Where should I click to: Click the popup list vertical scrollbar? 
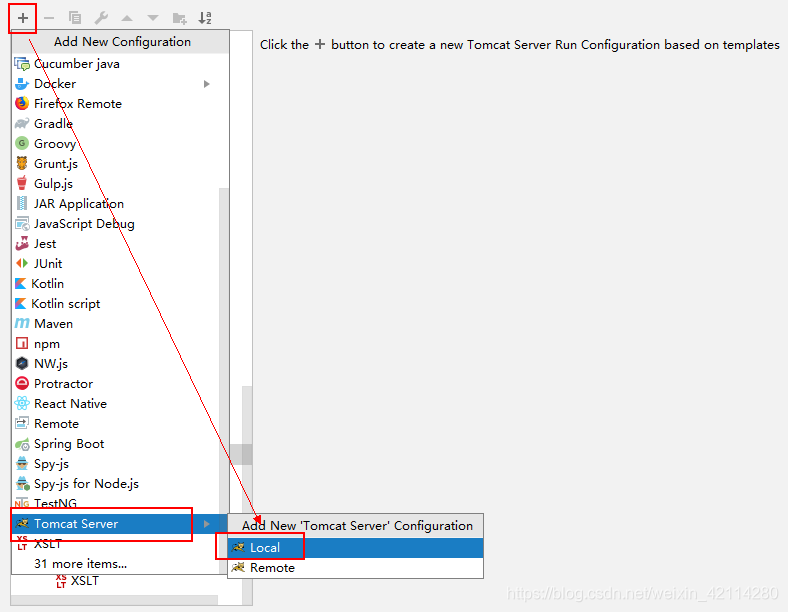224,380
